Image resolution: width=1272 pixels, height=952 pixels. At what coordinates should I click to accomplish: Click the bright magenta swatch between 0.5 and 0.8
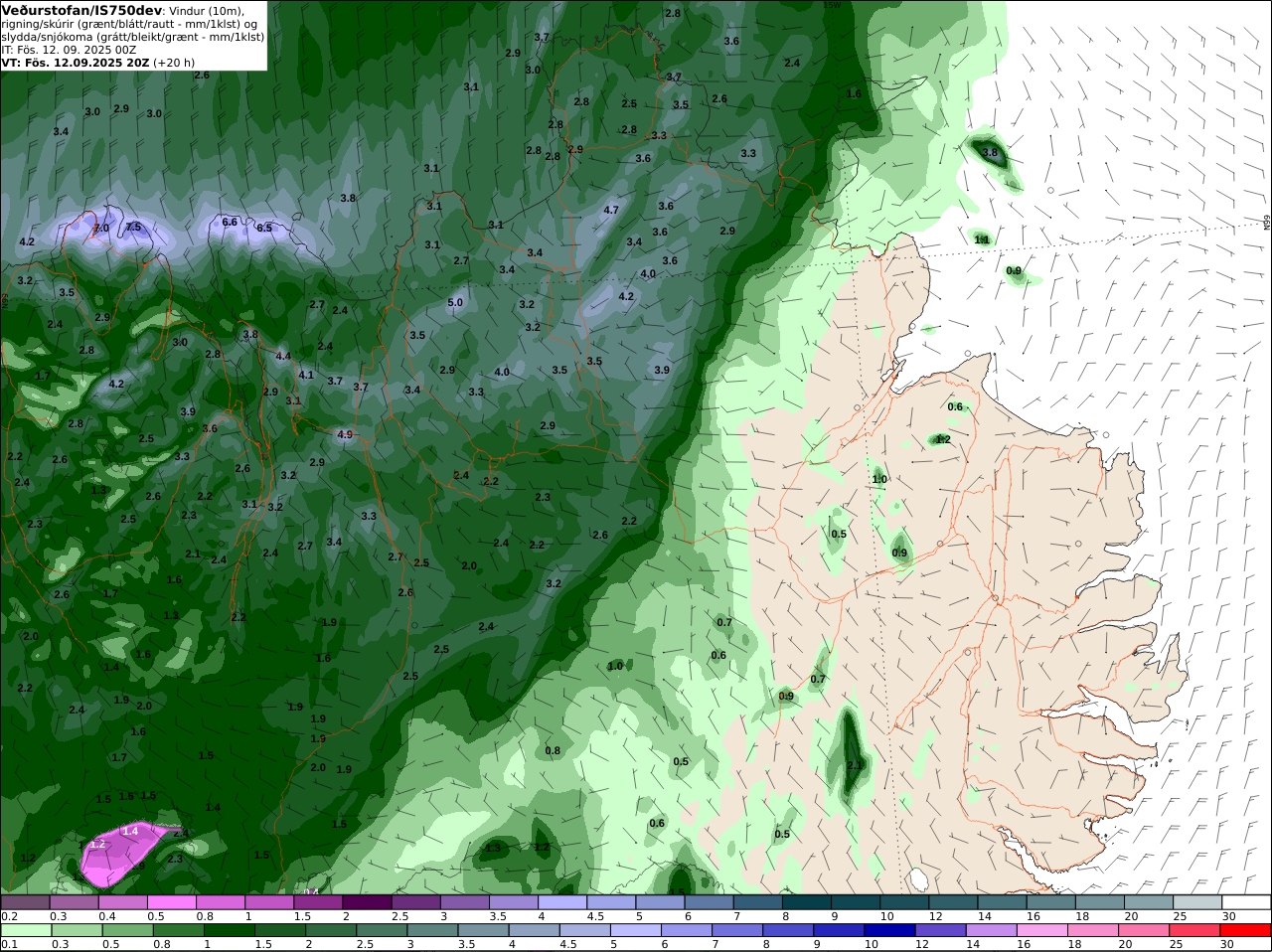171,902
